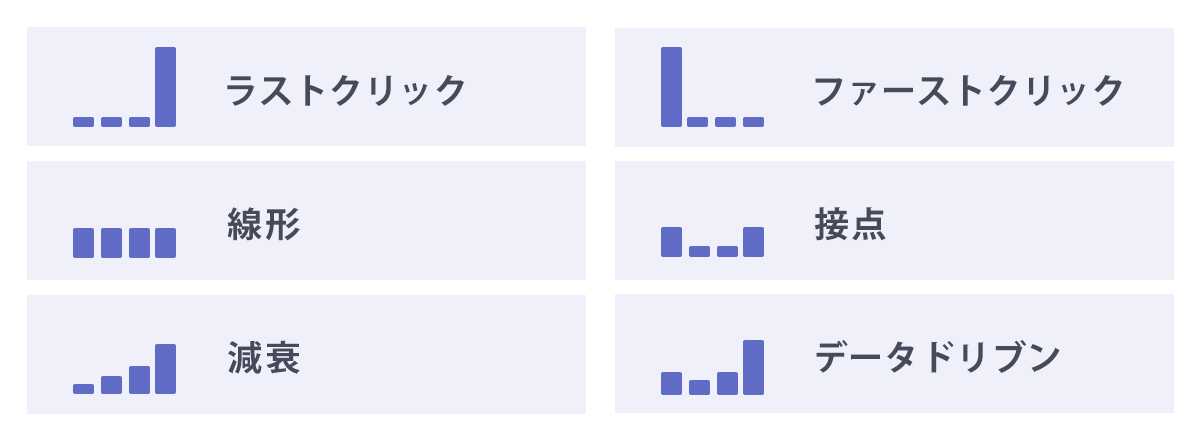Select the 接点 position-based bars icon
The image size is (1200, 440).
pyautogui.click(x=712, y=242)
